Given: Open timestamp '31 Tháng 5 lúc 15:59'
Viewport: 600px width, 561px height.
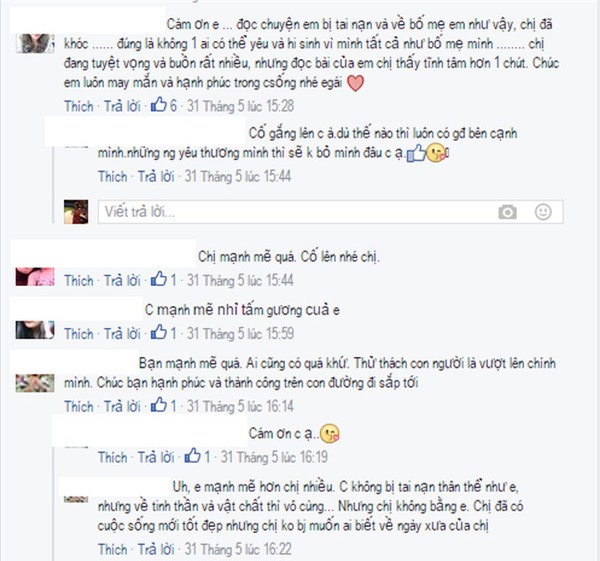Looking at the screenshot, I should click(240, 334).
